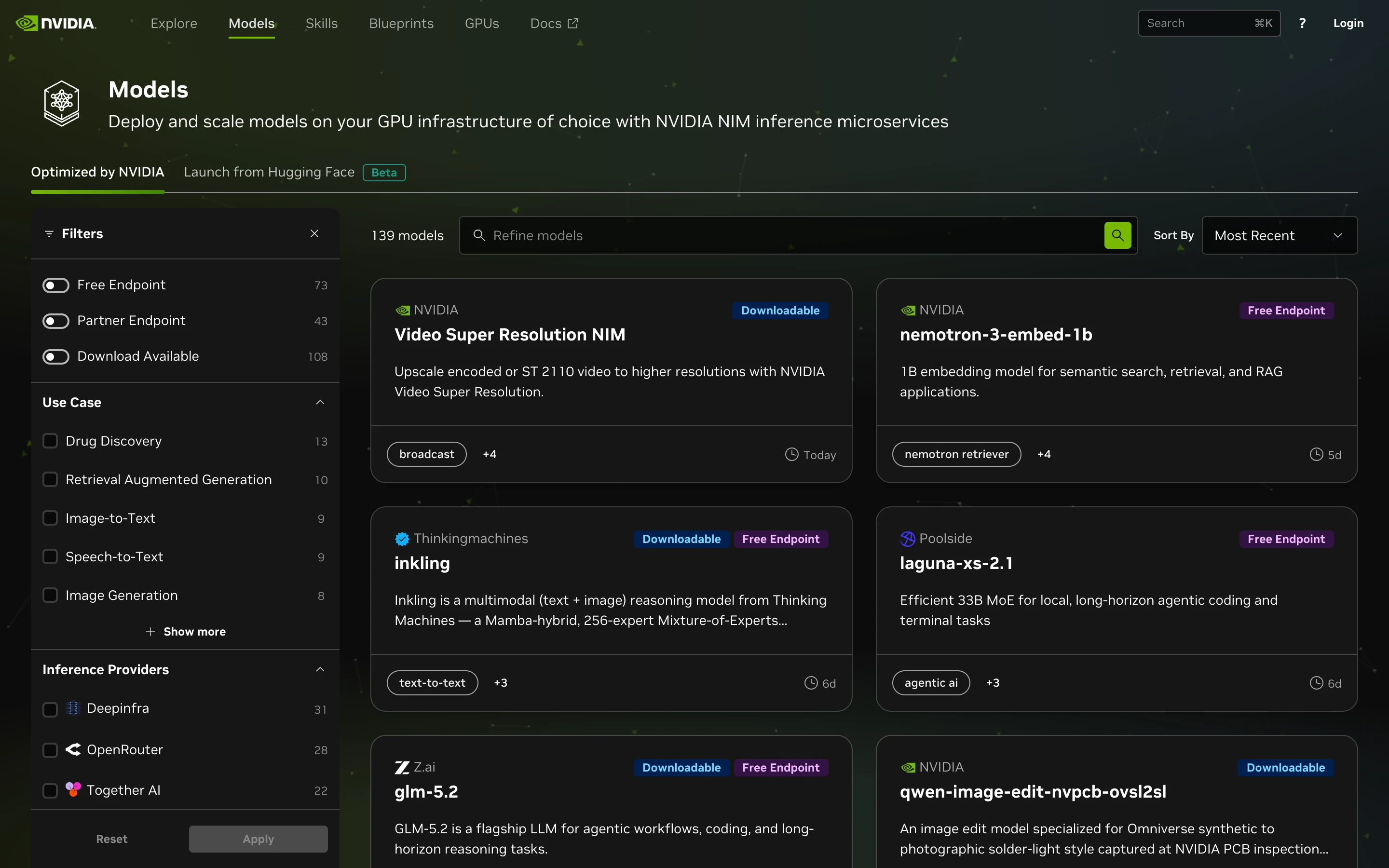
Task: Click the Login link
Action: coord(1348,23)
